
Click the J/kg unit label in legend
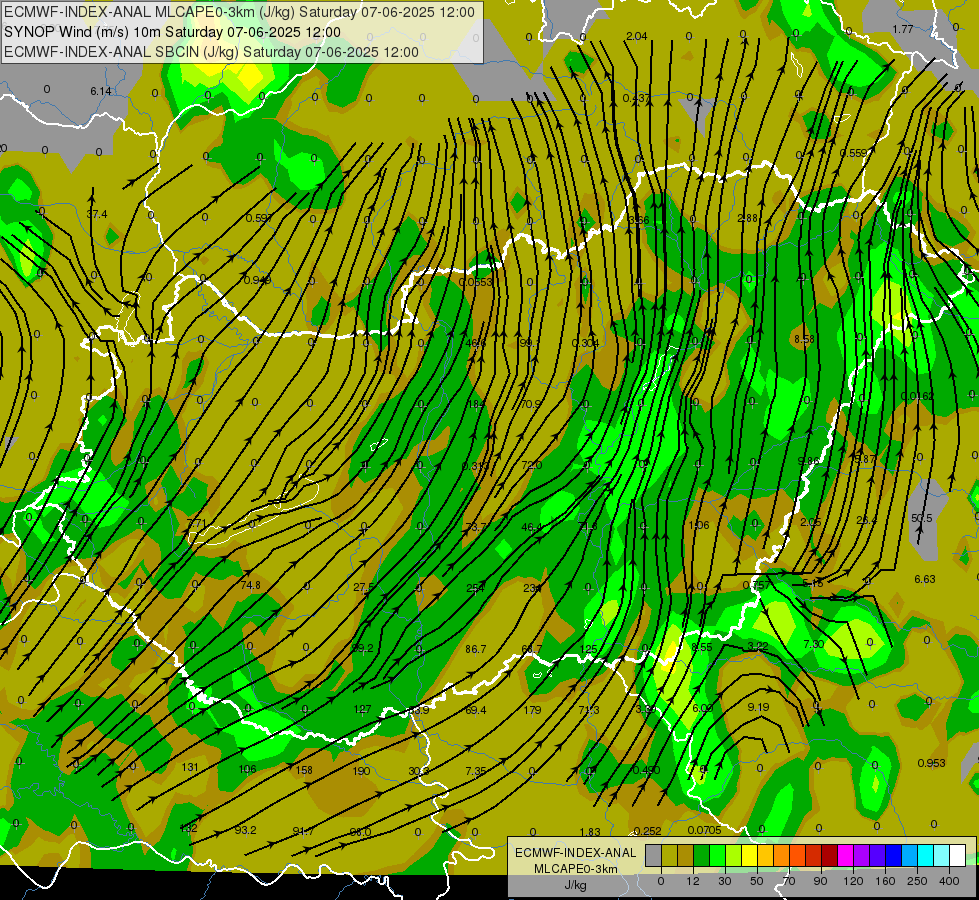coord(575,885)
